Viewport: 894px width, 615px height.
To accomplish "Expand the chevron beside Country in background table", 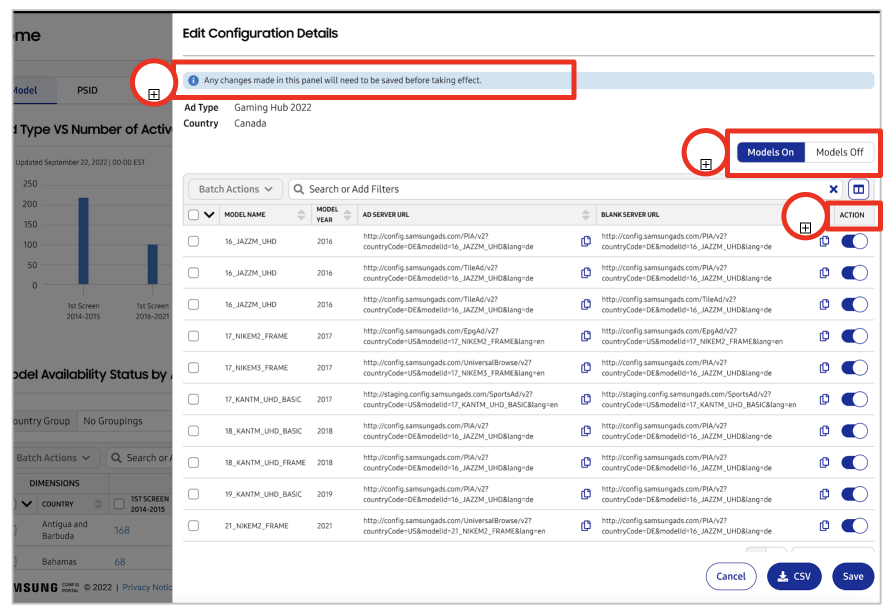I will coord(26,504).
